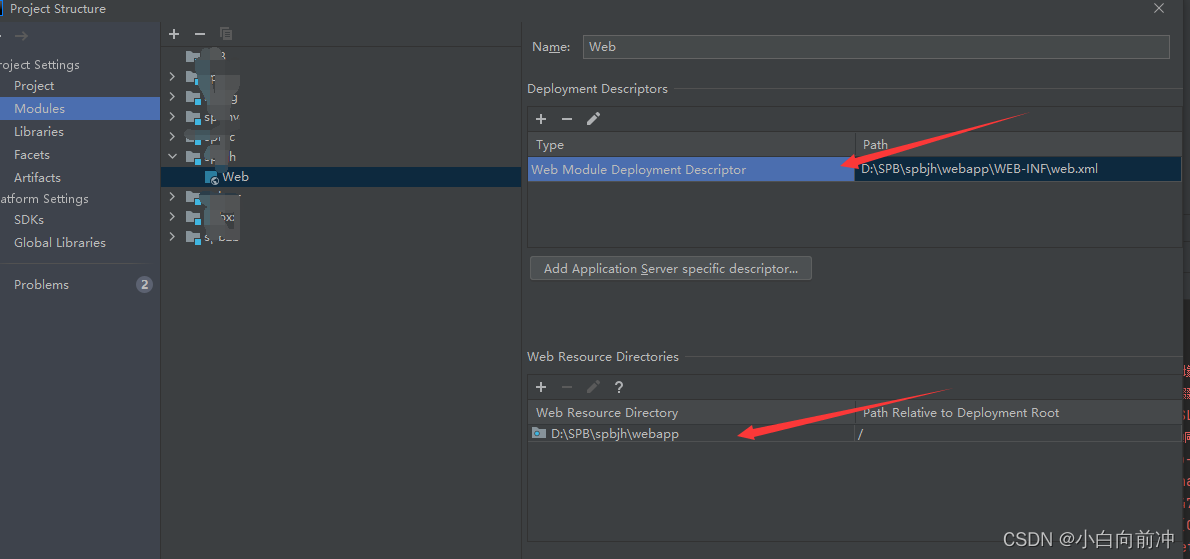Image resolution: width=1190 pixels, height=559 pixels.
Task: Remove selected module using minus icon
Action: point(200,34)
